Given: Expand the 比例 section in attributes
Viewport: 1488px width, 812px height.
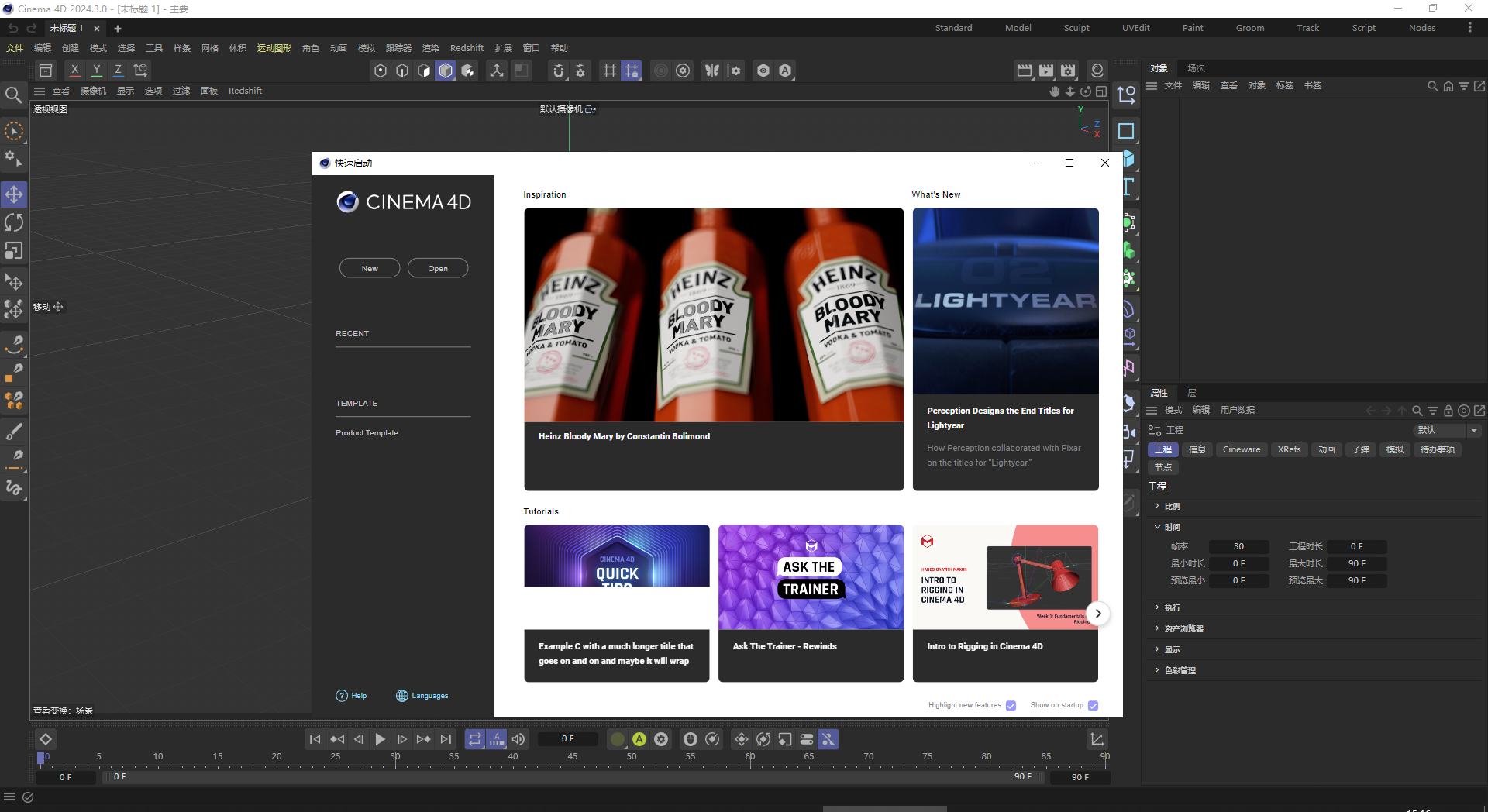Looking at the screenshot, I should pyautogui.click(x=1157, y=506).
